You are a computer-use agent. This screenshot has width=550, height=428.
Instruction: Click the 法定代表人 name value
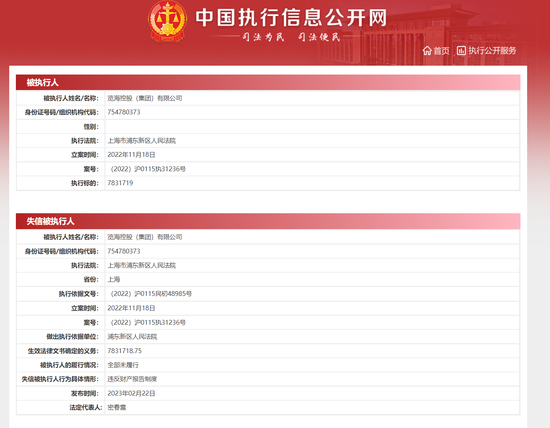pyautogui.click(x=117, y=408)
